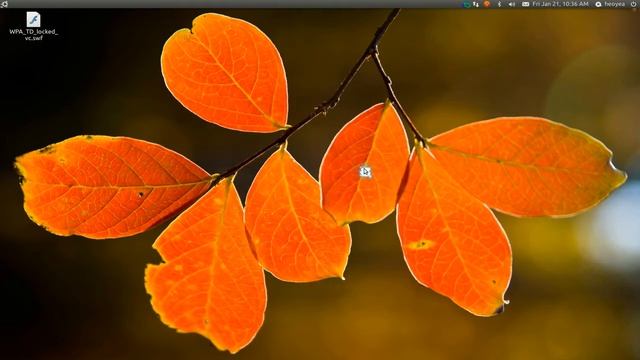Open the Ubuntu logo menu in the top panel
640x360 pixels.
point(4,4)
